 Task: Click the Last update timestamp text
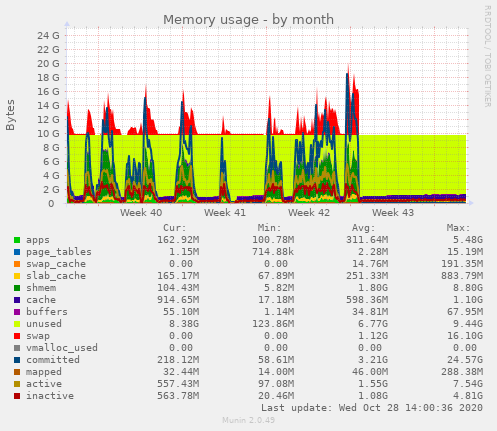pos(372,408)
